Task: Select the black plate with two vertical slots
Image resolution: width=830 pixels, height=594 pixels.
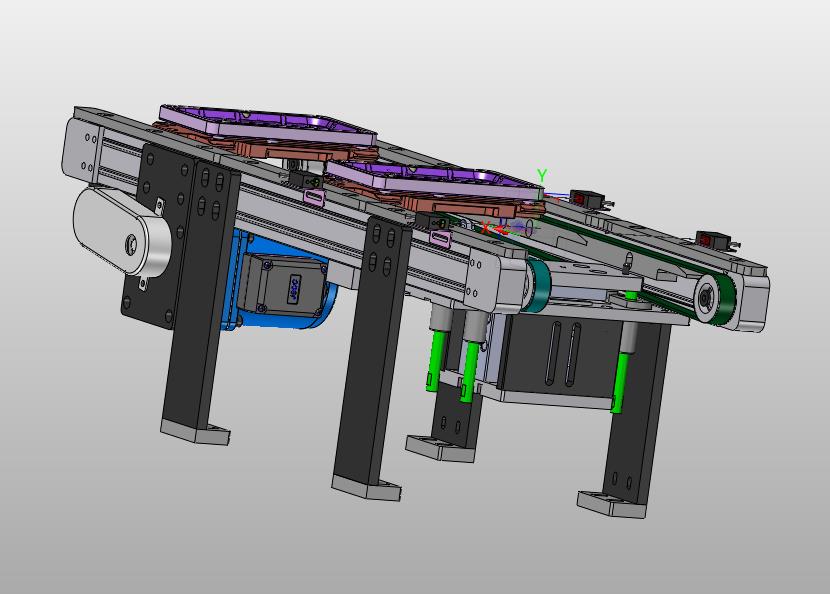Action: coord(561,354)
